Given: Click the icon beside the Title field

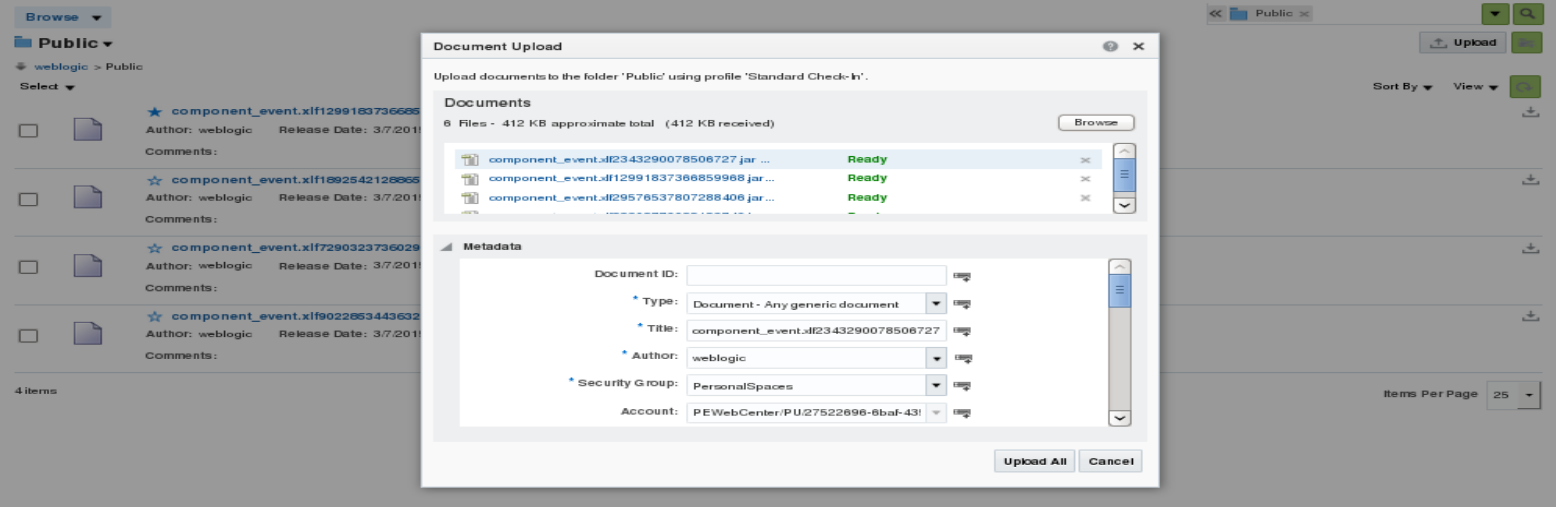Looking at the screenshot, I should 962,331.
